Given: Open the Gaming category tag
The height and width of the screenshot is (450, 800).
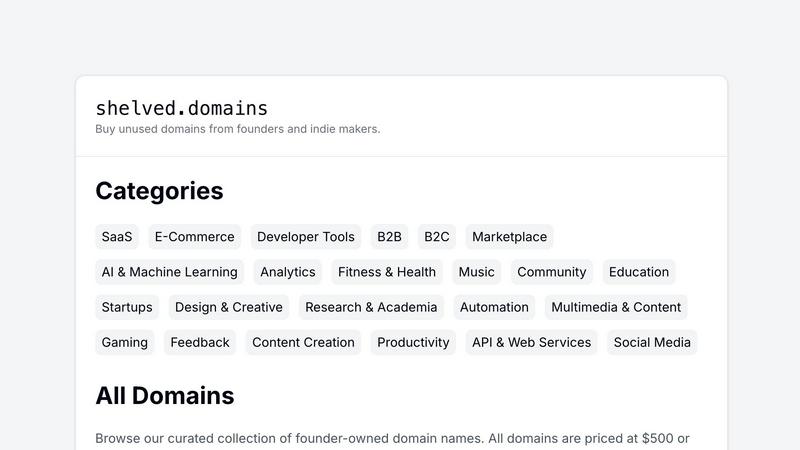Looking at the screenshot, I should [x=125, y=342].
